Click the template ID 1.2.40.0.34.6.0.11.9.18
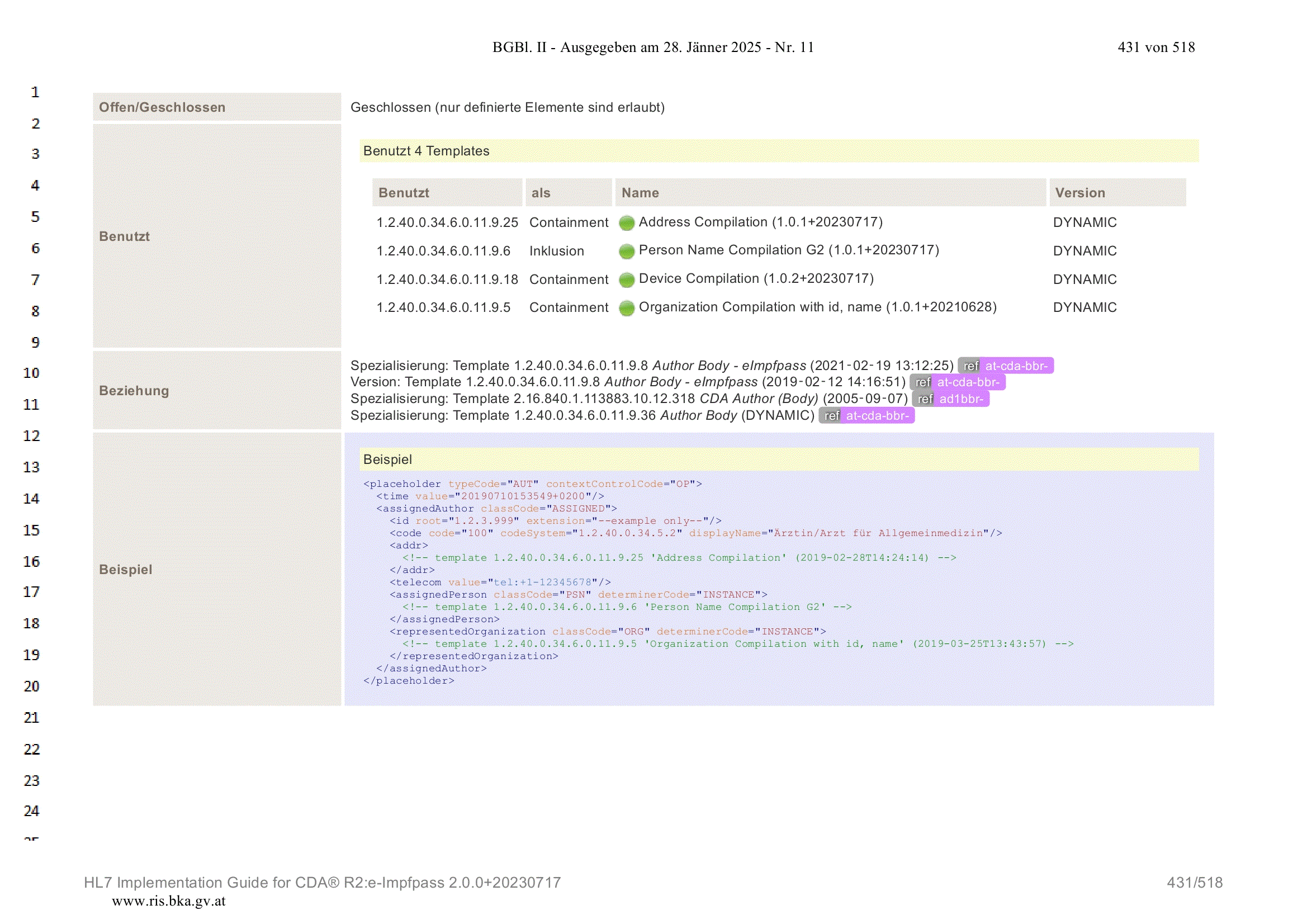Image resolution: width=1307 pixels, height=924 pixels. point(447,279)
